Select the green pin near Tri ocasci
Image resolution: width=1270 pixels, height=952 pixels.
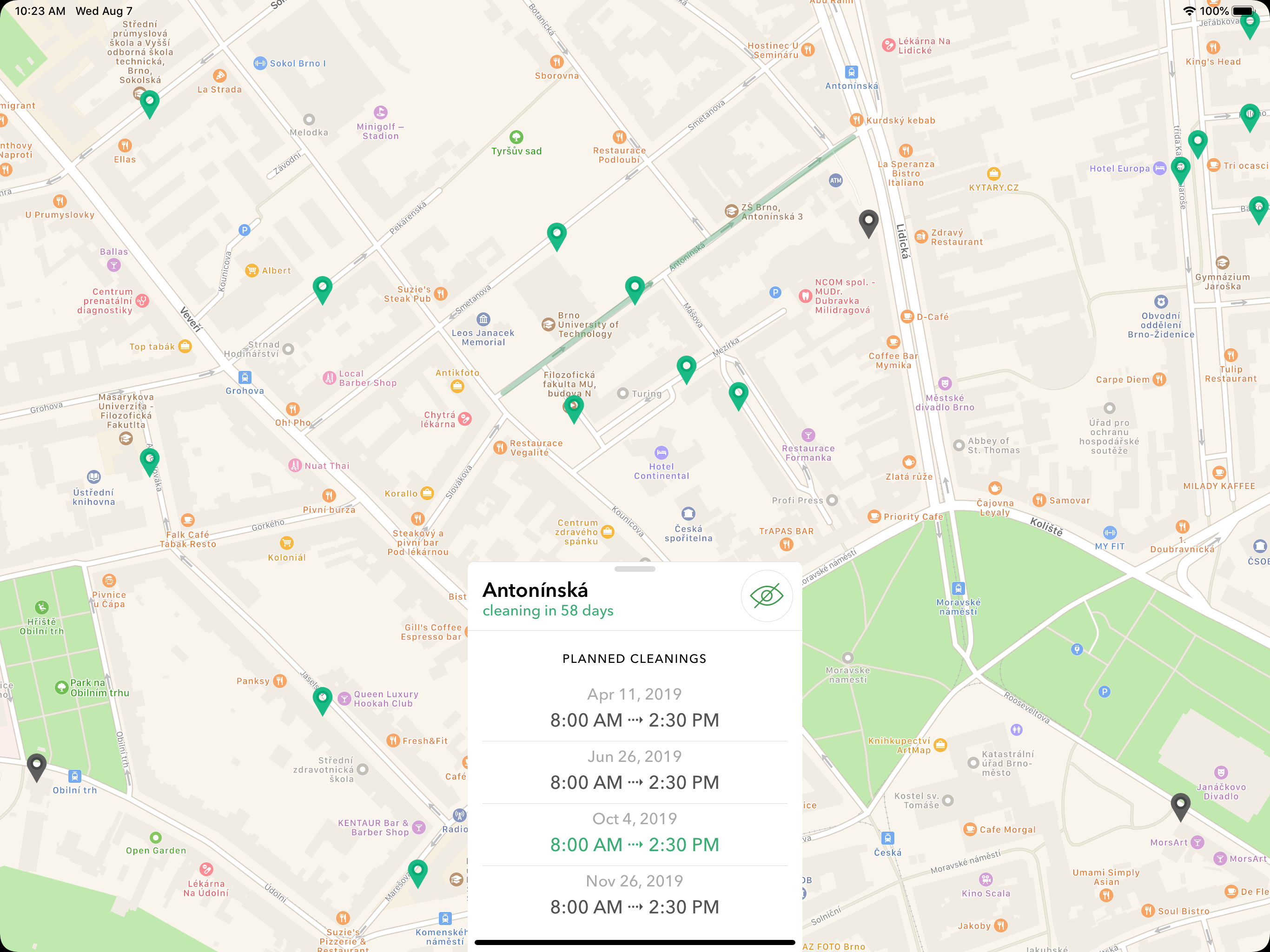pos(1197,145)
